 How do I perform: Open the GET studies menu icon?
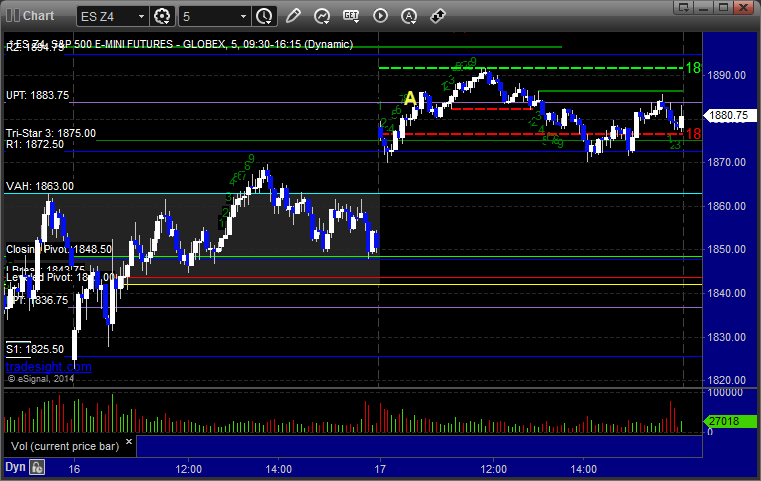[x=351, y=16]
